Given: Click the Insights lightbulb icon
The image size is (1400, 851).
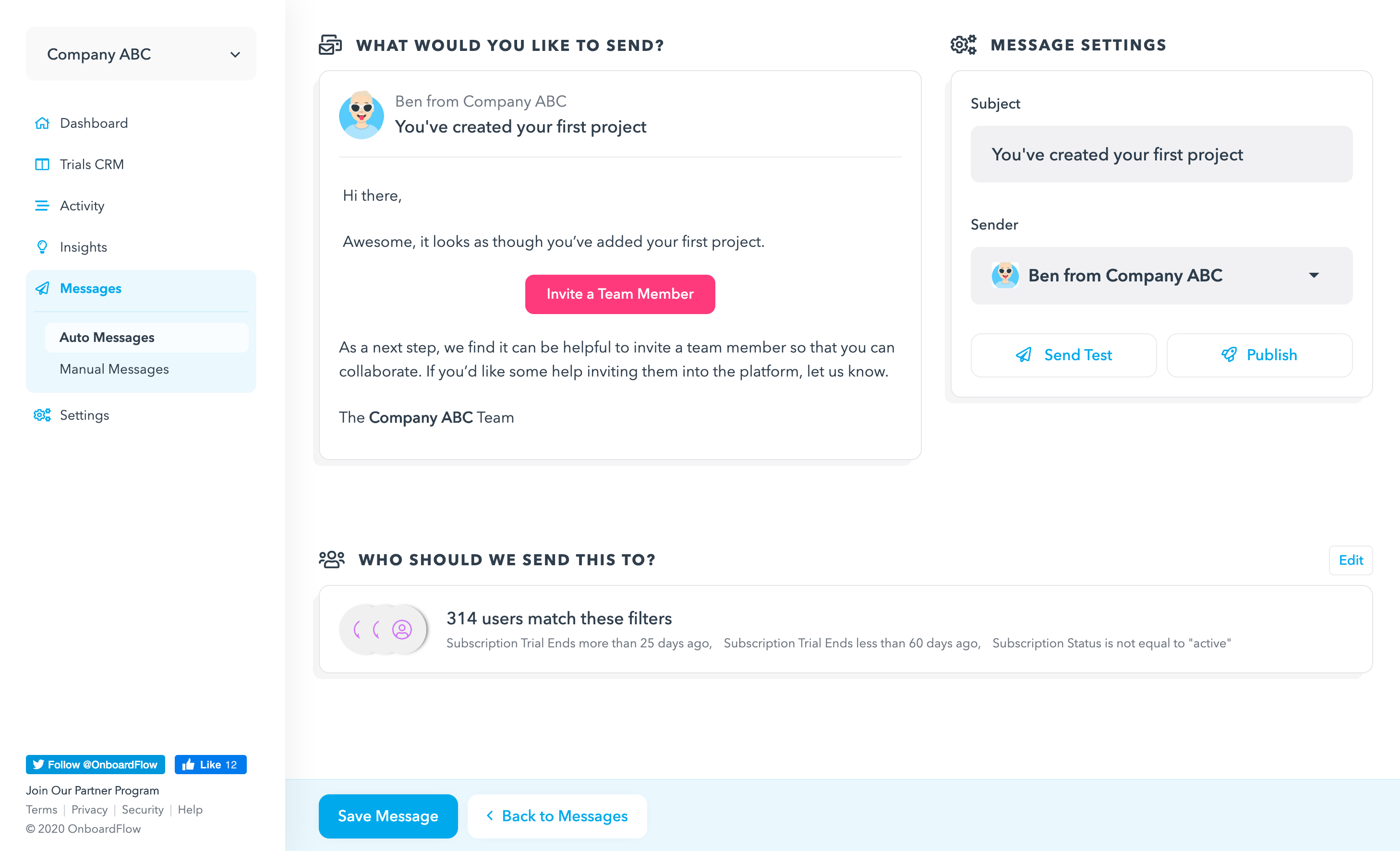Looking at the screenshot, I should click(x=42, y=247).
